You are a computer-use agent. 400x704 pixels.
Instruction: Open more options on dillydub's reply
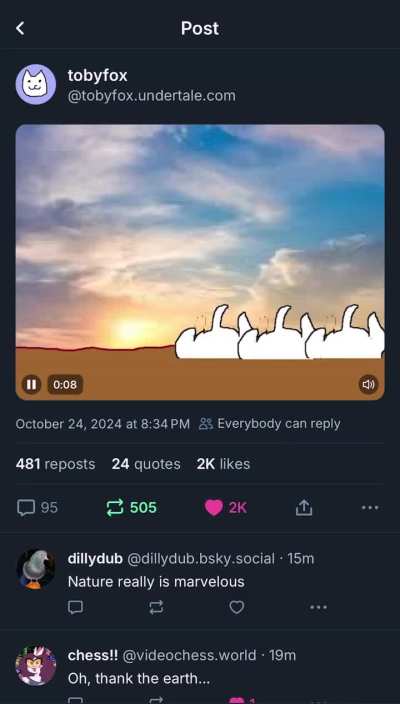pos(318,607)
